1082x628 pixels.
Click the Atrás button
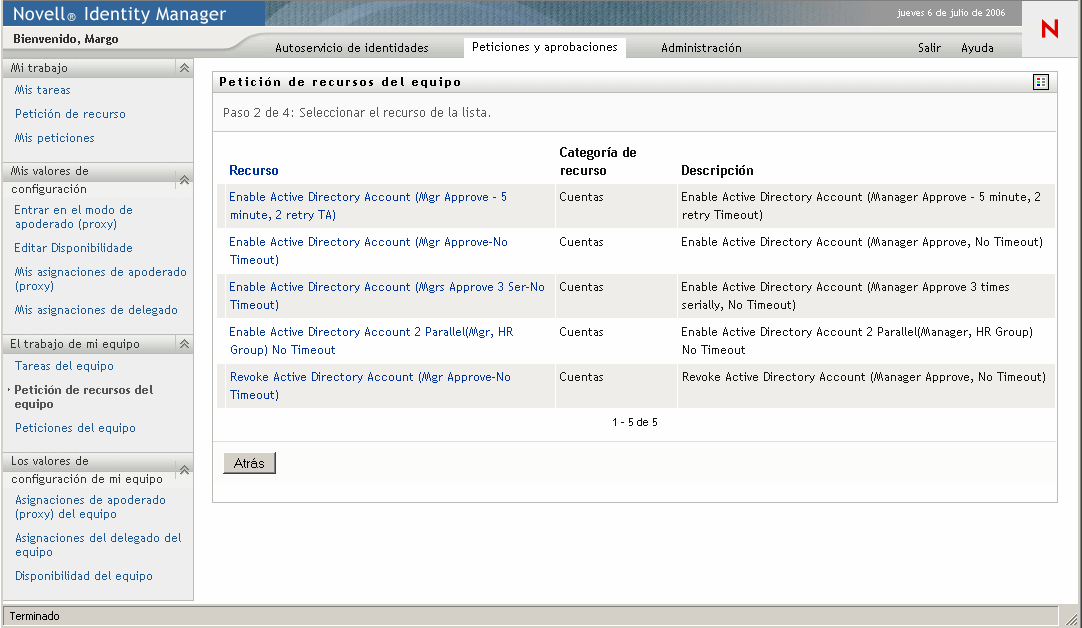click(249, 463)
